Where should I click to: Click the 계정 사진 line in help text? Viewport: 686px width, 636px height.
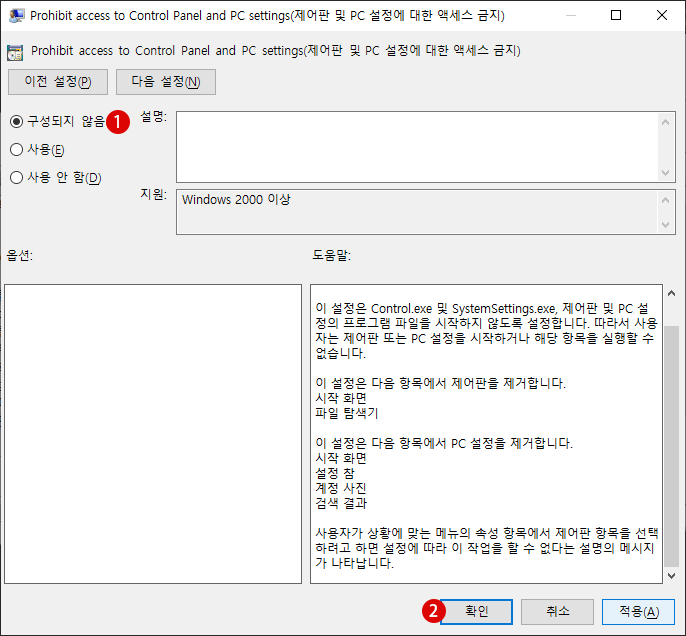(x=341, y=488)
